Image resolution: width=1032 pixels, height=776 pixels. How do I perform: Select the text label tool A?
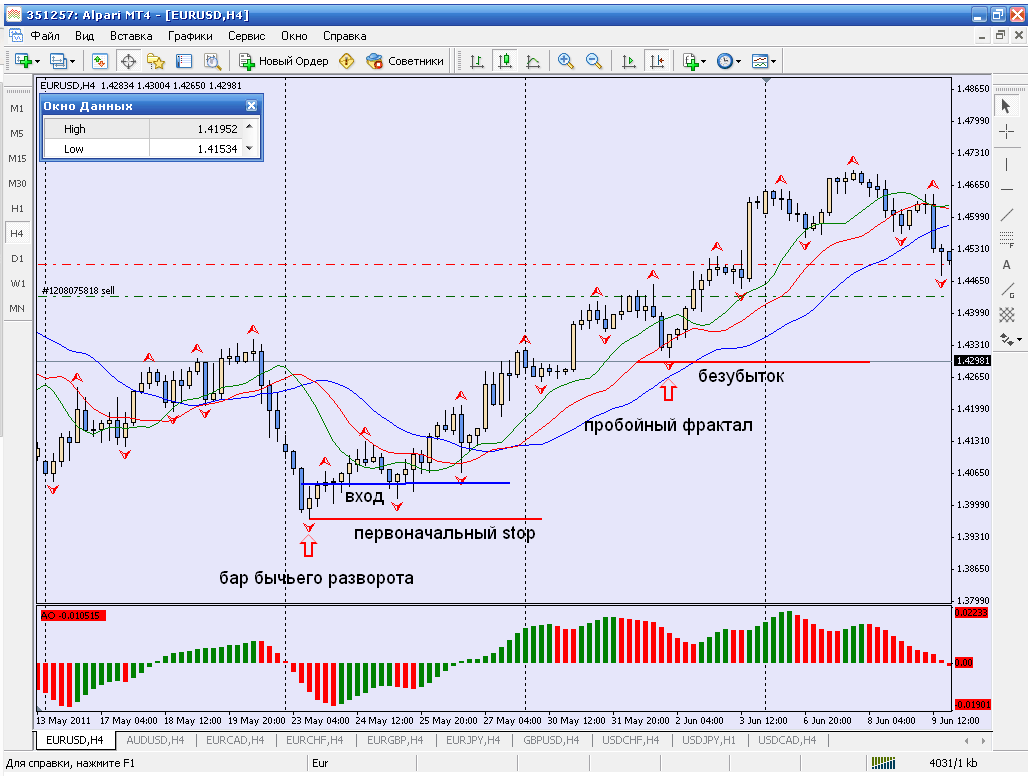coord(1006,265)
